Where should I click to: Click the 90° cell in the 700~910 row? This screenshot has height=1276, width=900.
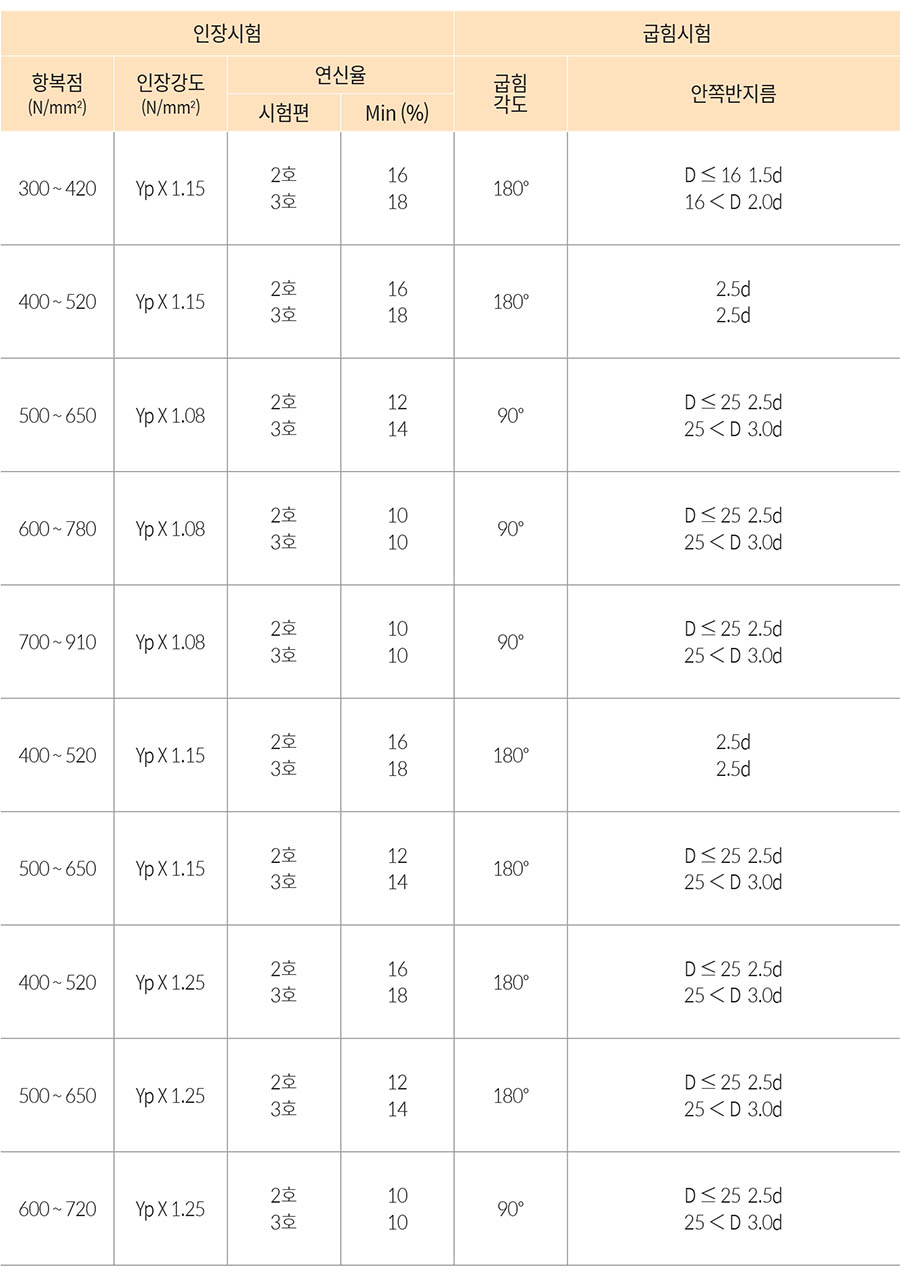[511, 642]
